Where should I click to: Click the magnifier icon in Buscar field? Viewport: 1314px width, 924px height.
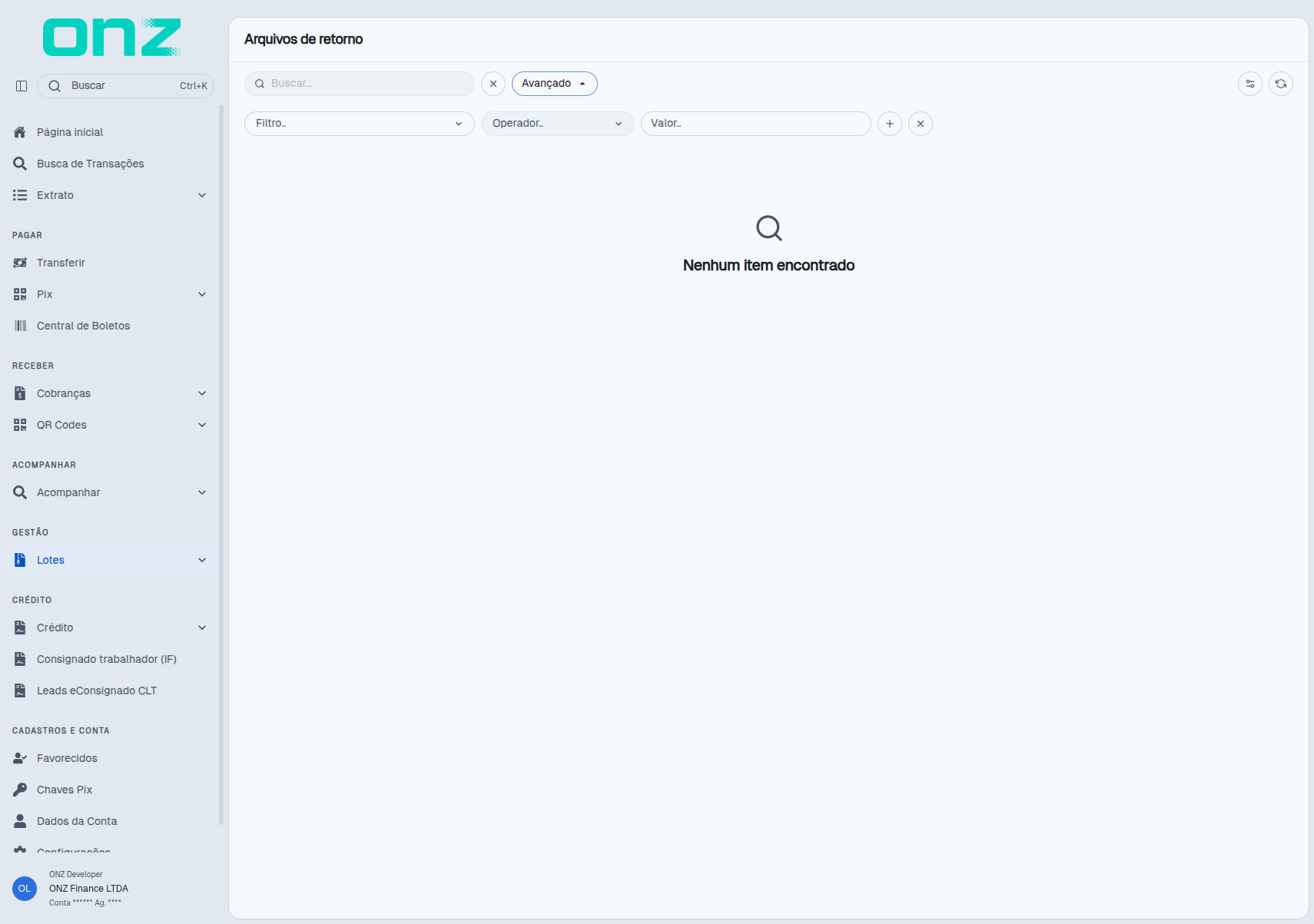[260, 84]
